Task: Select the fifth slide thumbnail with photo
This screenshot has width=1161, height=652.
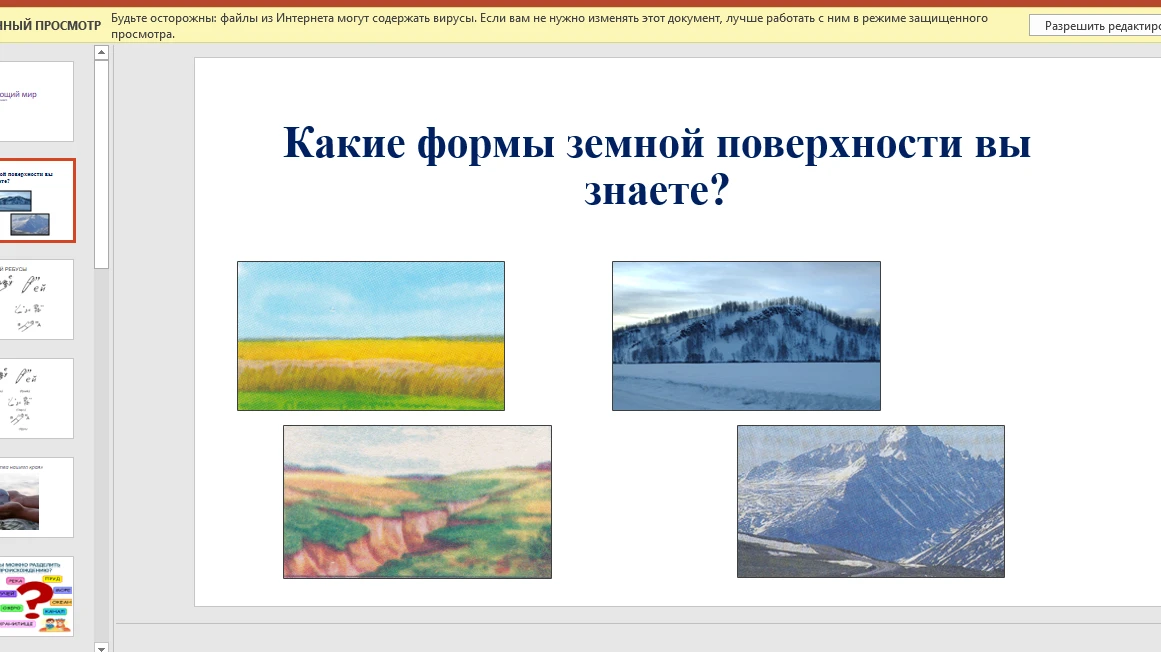Action: point(36,497)
